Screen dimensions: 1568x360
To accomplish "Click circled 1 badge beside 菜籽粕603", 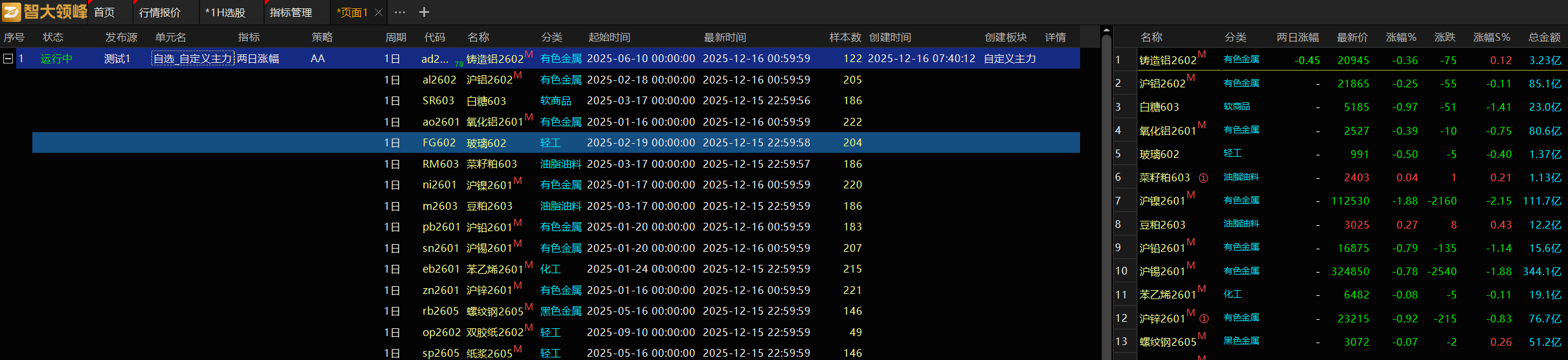I will (x=1203, y=178).
